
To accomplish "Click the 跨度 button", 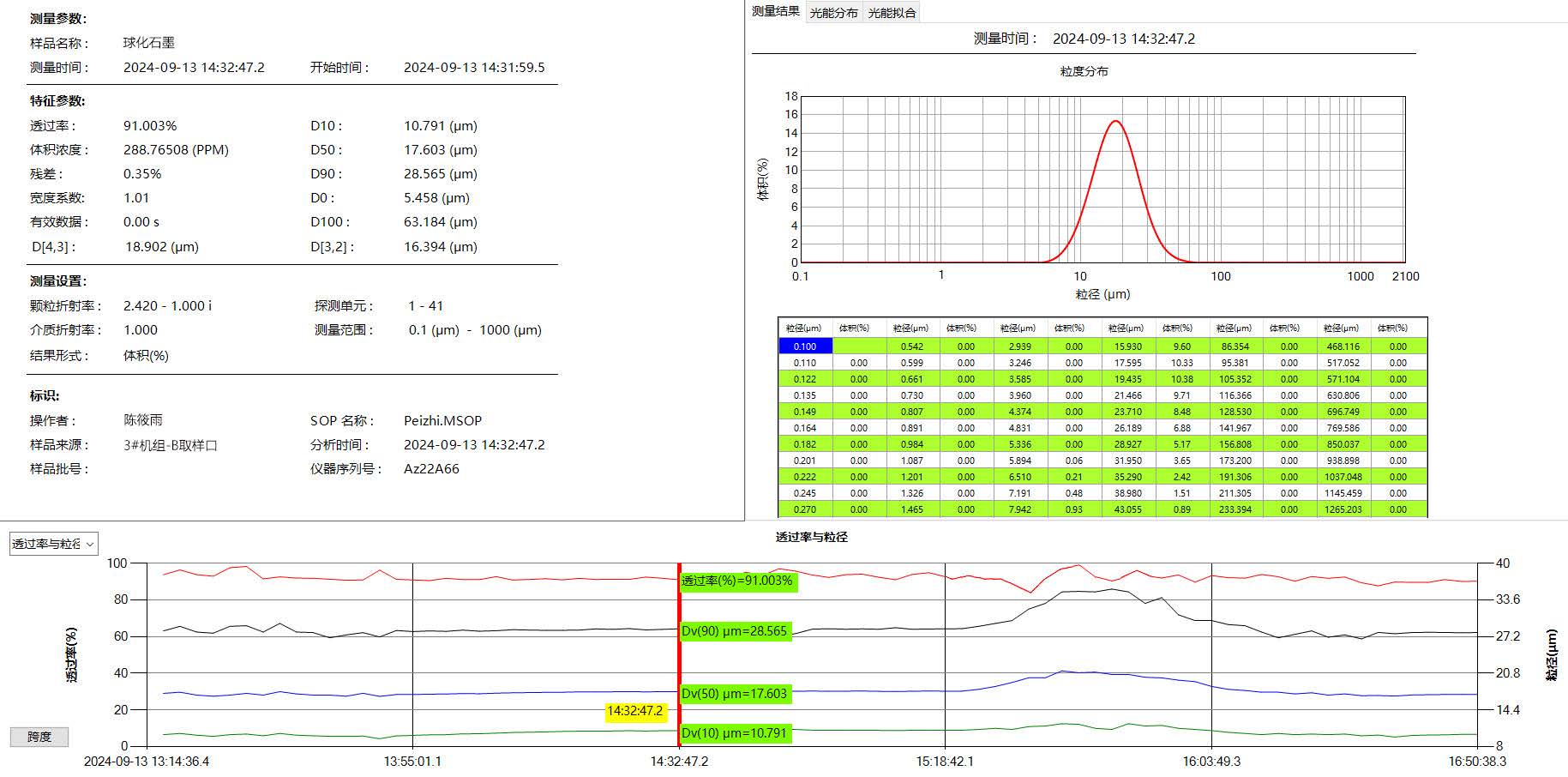I will tap(39, 737).
